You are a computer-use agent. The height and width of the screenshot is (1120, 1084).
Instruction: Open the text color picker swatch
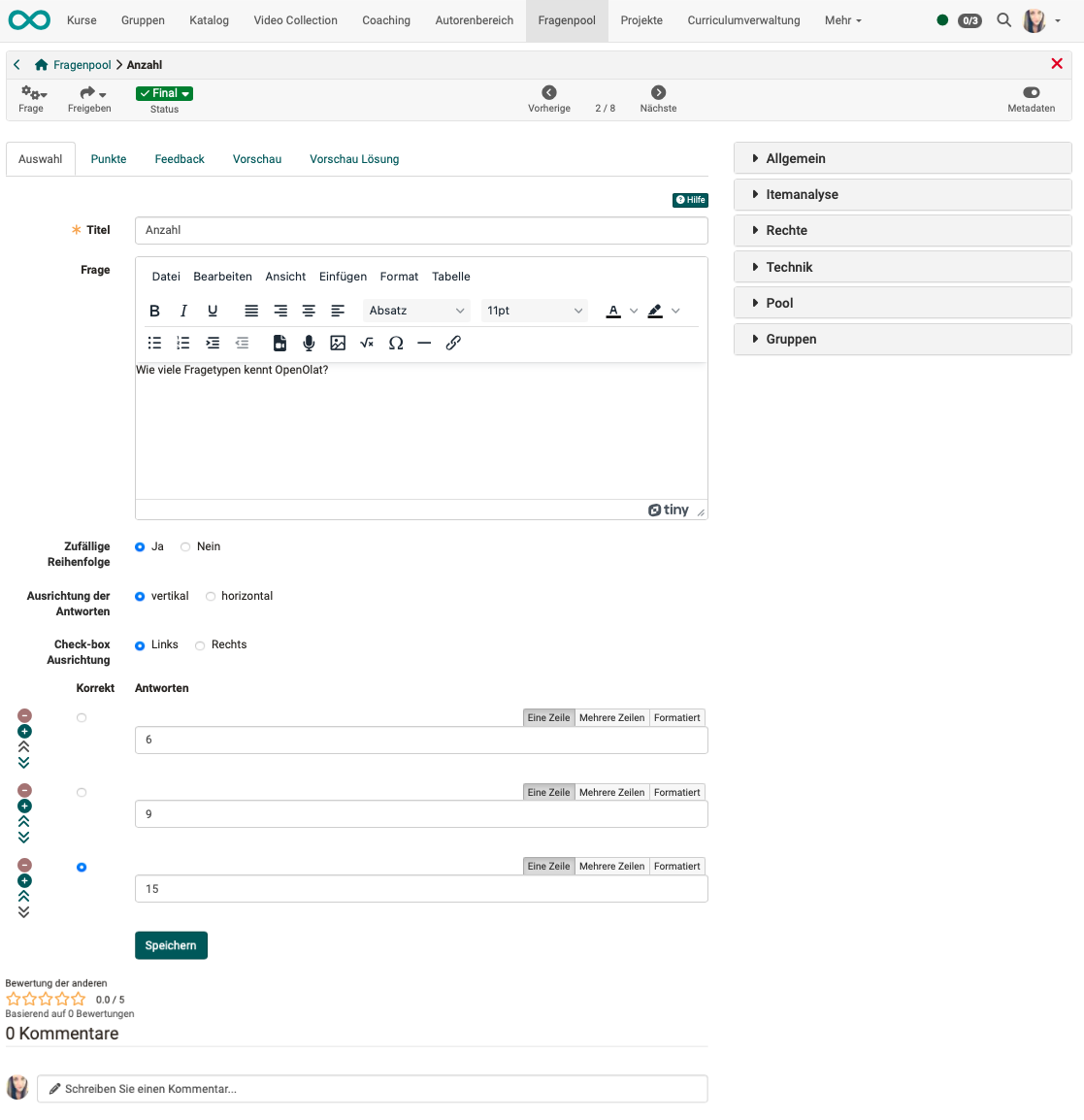[x=613, y=311]
